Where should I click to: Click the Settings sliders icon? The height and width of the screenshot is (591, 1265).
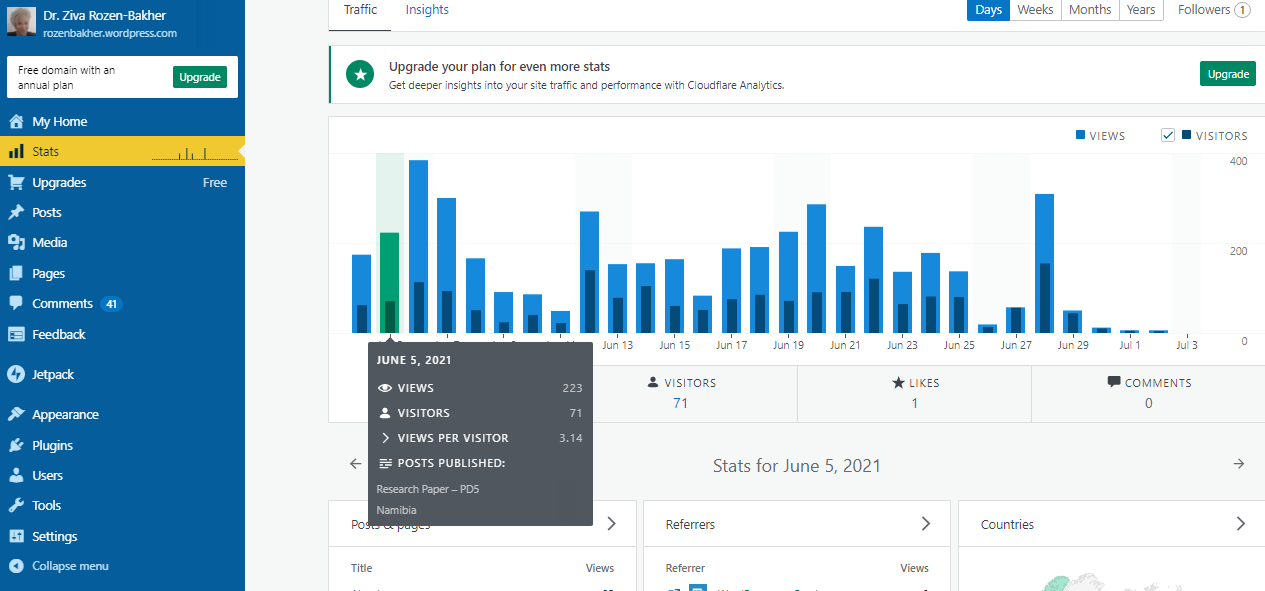tap(16, 536)
